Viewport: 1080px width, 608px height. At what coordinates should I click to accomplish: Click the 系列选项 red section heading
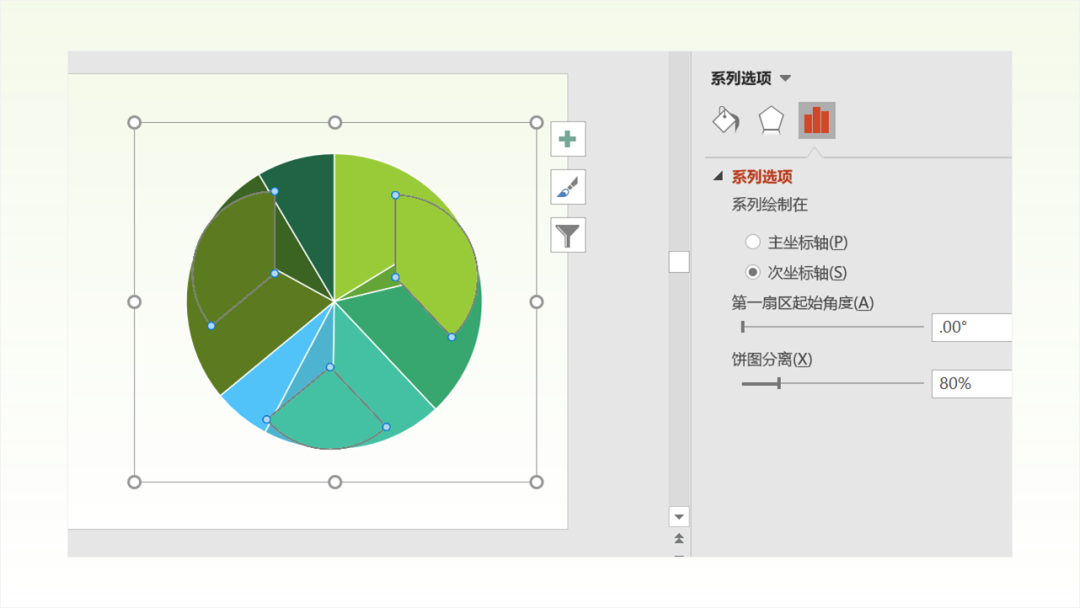point(762,177)
